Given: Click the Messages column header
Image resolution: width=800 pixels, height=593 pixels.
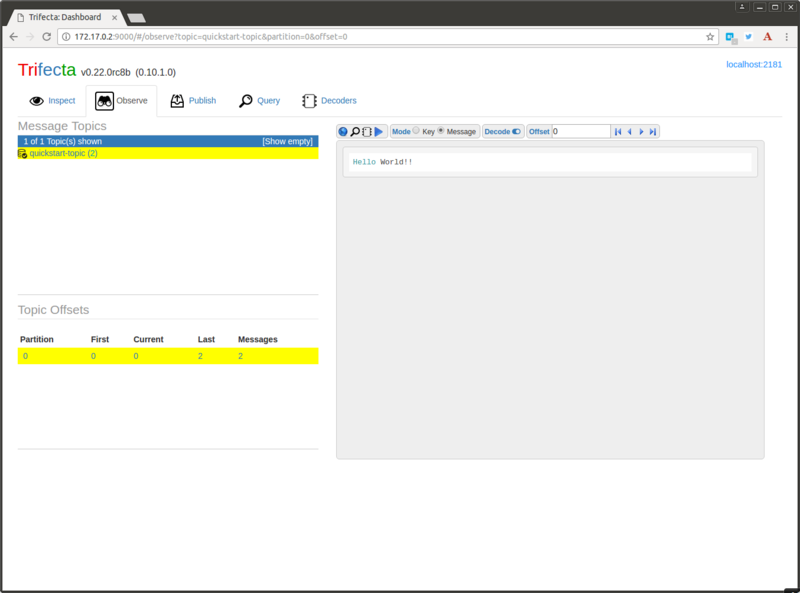Looking at the screenshot, I should (x=258, y=339).
